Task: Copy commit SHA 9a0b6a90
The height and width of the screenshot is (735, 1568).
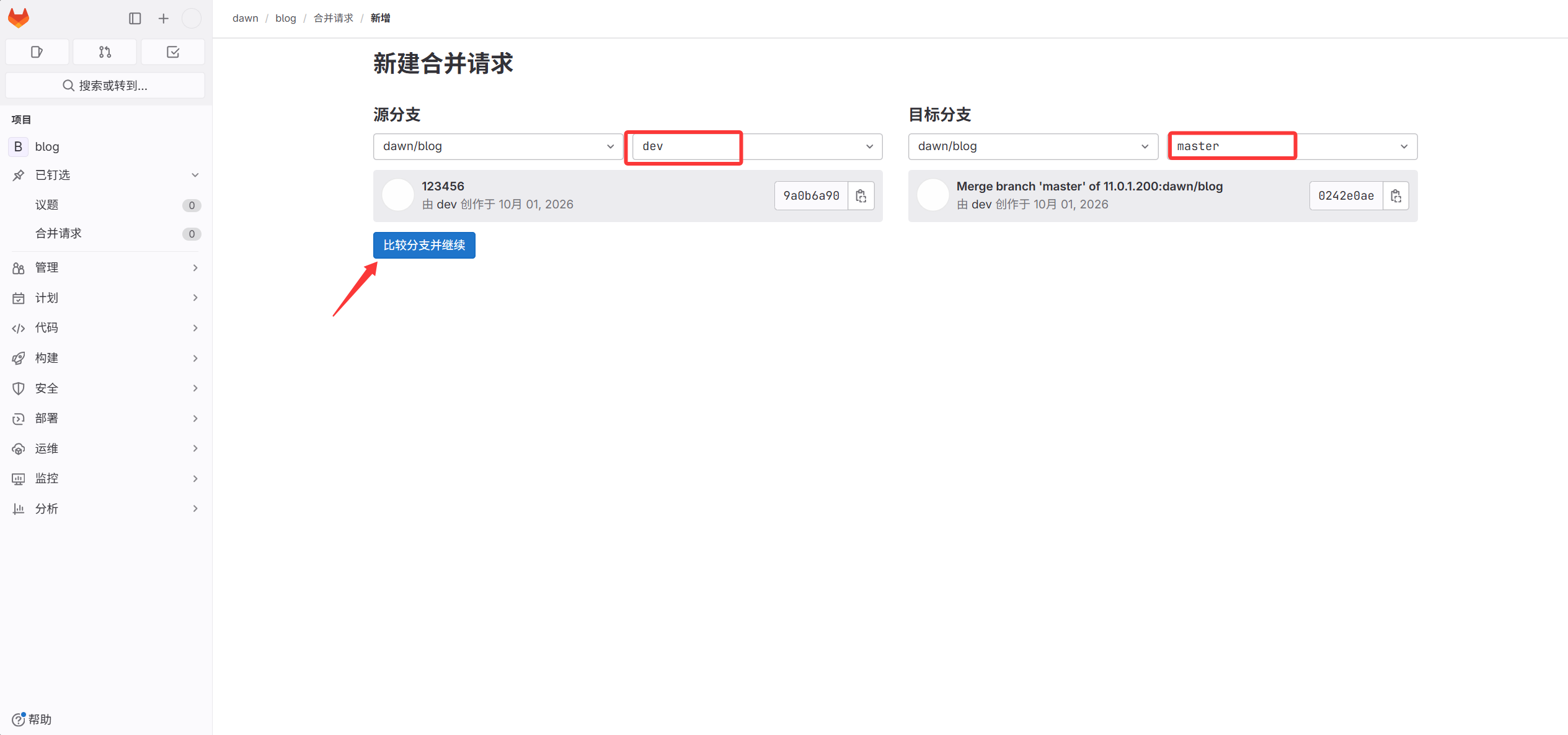Action: (x=861, y=196)
